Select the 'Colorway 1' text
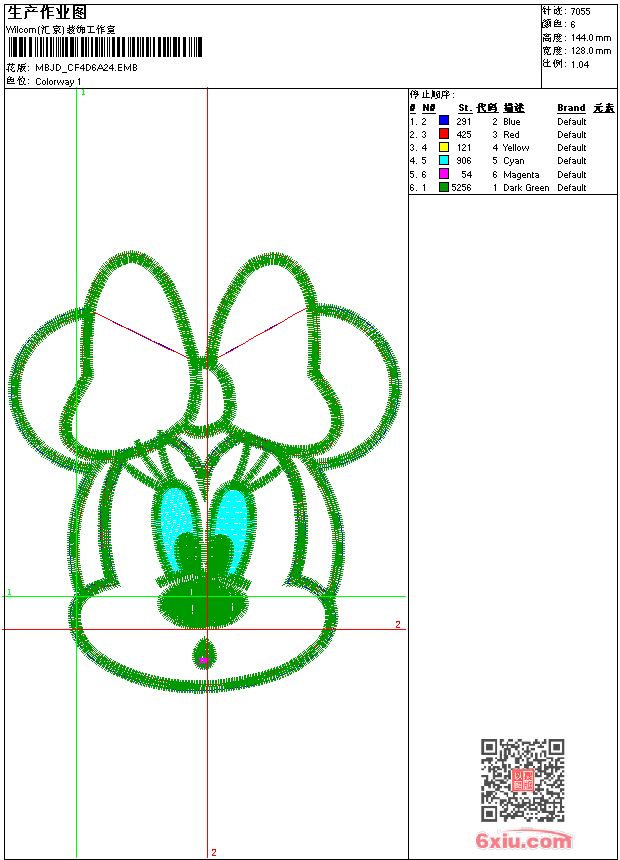 pyautogui.click(x=58, y=82)
